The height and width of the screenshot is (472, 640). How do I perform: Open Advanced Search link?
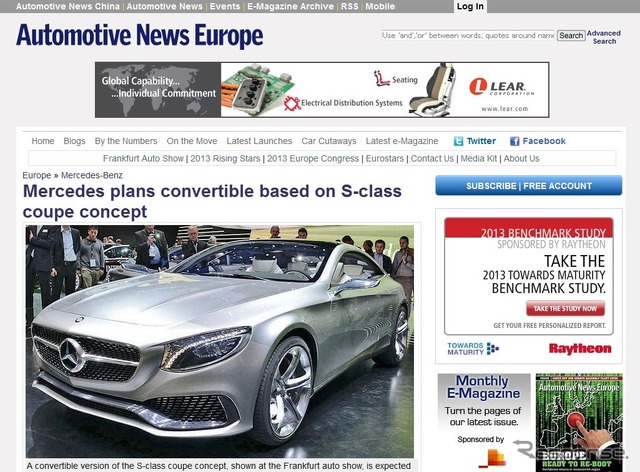604,37
